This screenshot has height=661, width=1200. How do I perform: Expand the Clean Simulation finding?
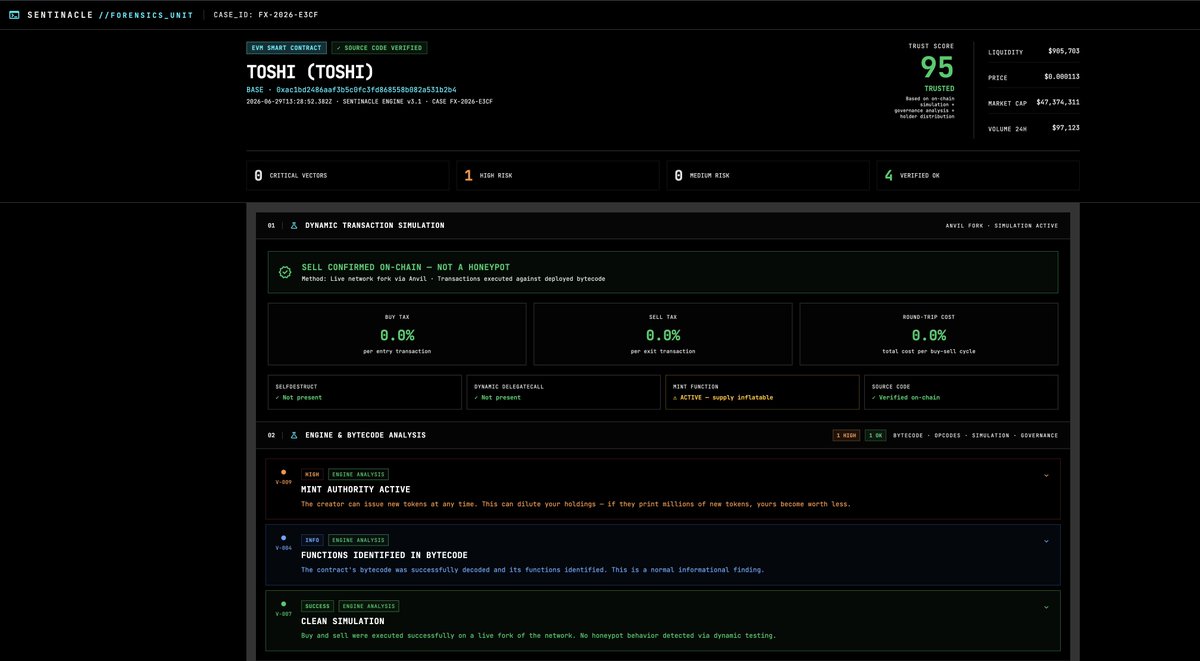point(1046,607)
